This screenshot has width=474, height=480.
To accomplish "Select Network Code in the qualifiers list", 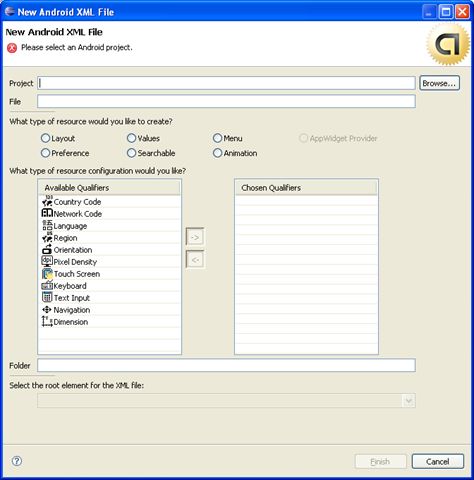I will pyautogui.click(x=110, y=214).
